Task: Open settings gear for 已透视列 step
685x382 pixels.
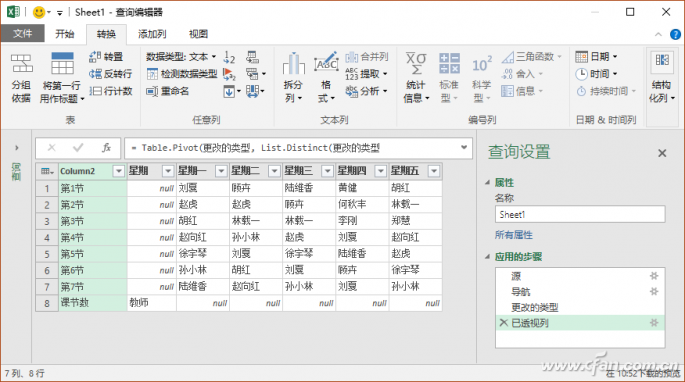Action: [654, 323]
